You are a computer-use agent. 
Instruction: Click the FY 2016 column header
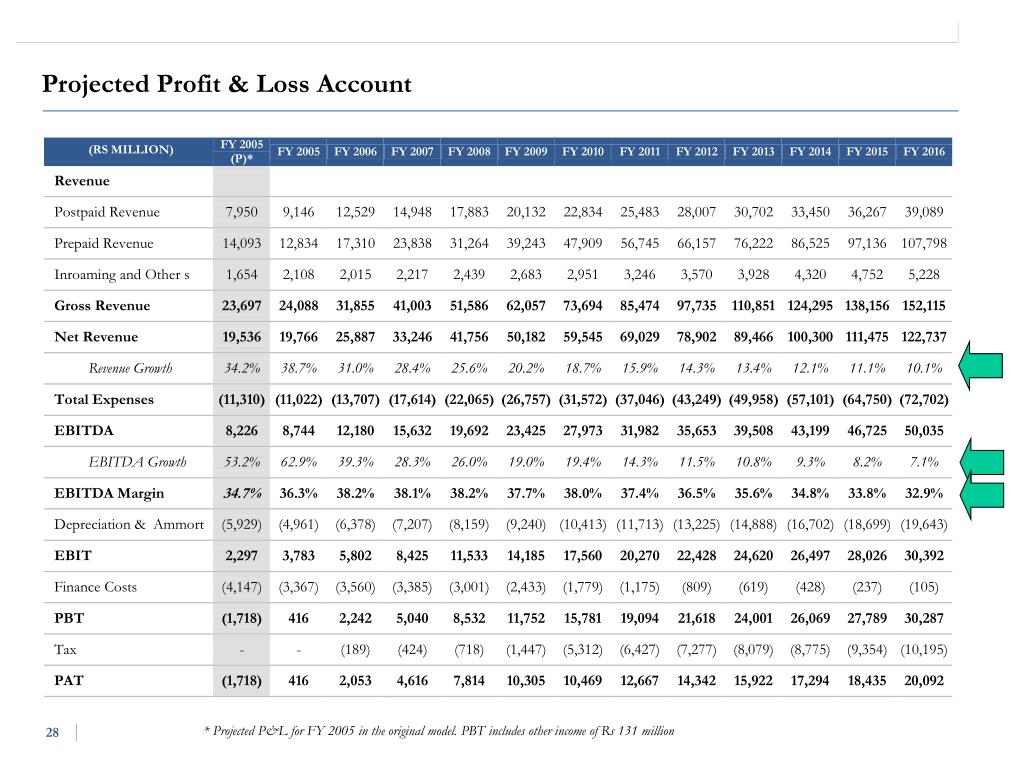coord(923,152)
